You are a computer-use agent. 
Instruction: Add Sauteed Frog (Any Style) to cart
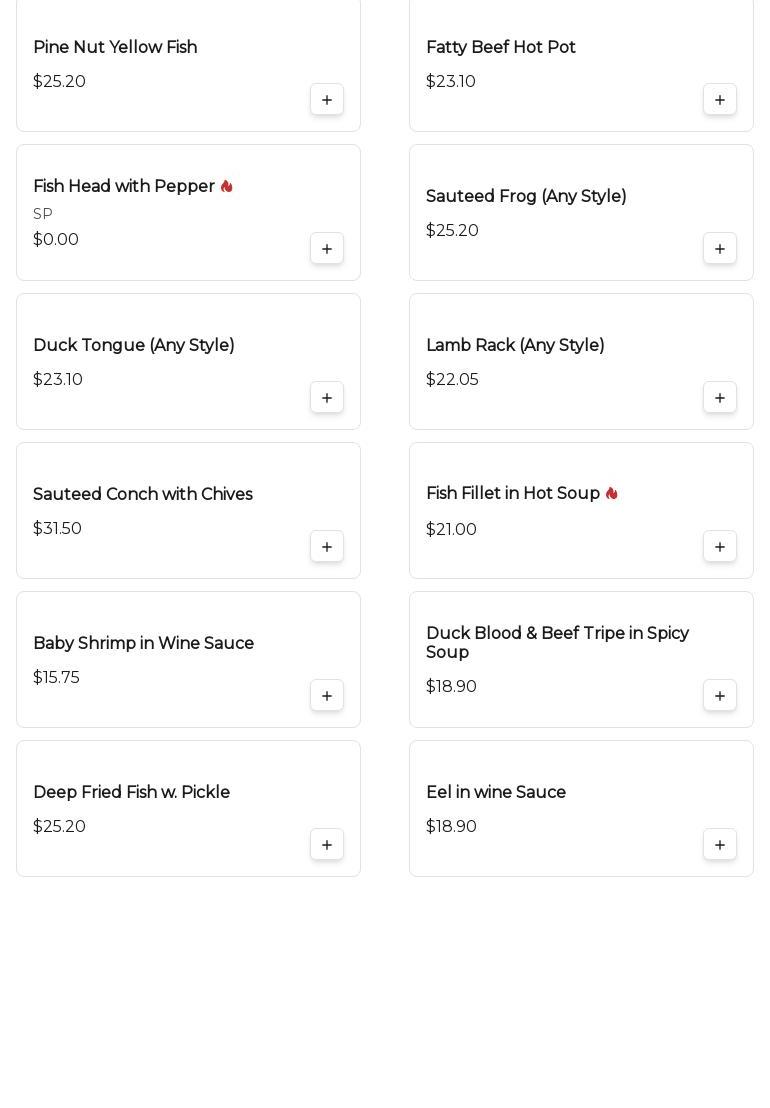[x=720, y=249]
